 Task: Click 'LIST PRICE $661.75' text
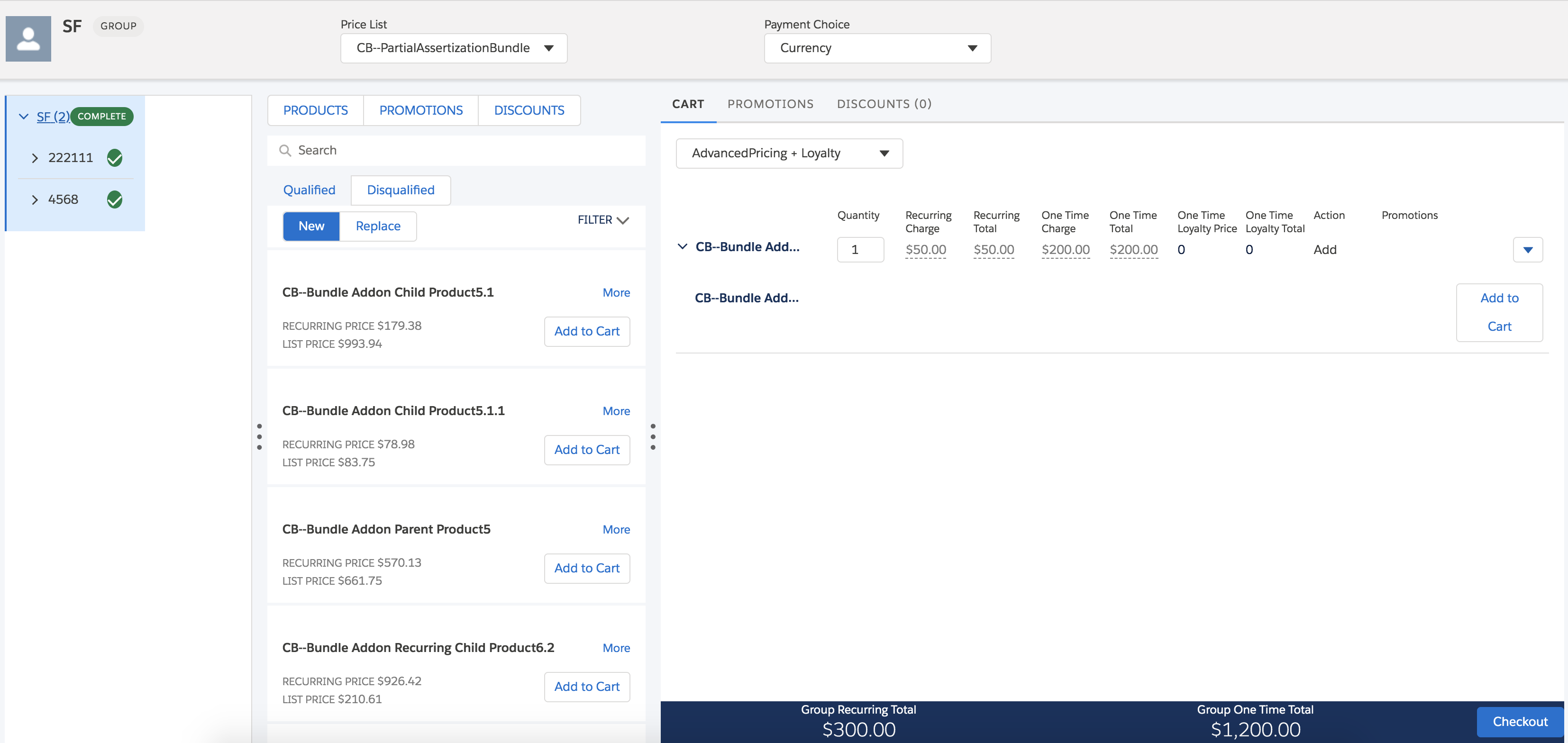(x=332, y=580)
